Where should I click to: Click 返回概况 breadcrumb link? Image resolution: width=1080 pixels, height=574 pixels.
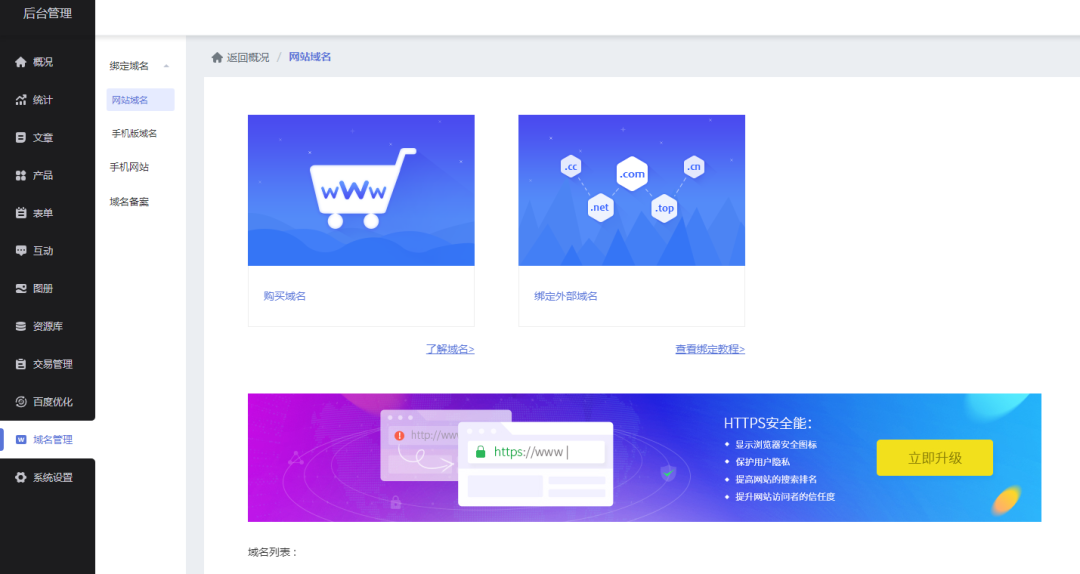coord(248,57)
